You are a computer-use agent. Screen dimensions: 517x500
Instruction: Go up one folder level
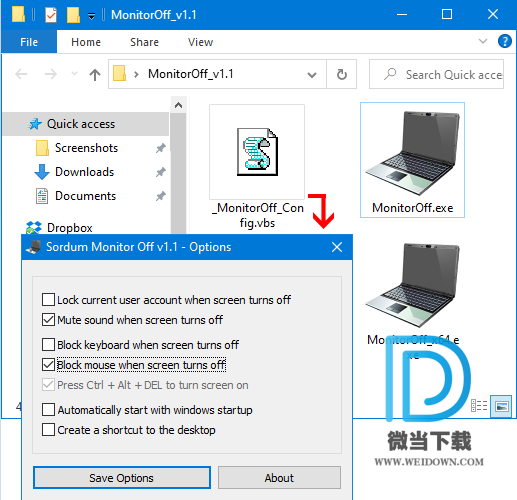(95, 74)
